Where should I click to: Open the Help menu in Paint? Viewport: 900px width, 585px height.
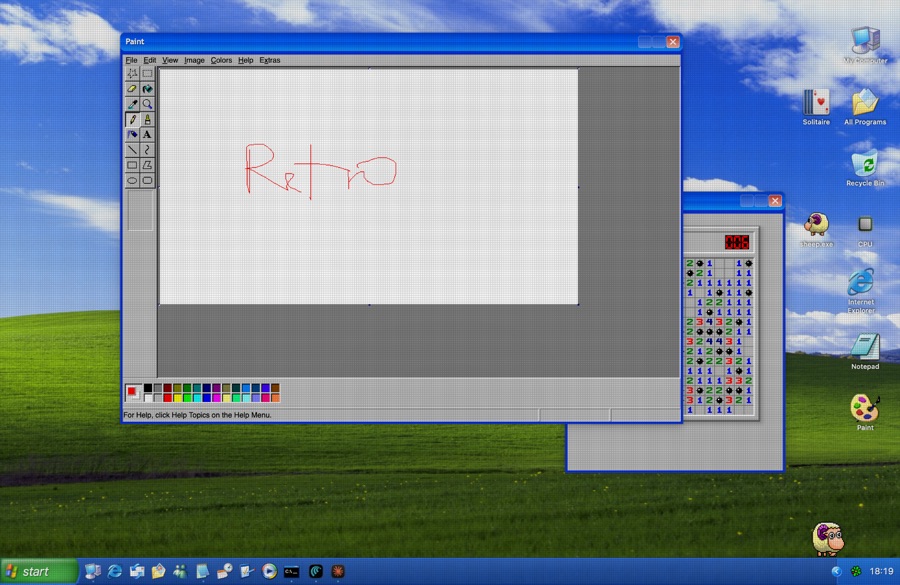tap(246, 60)
